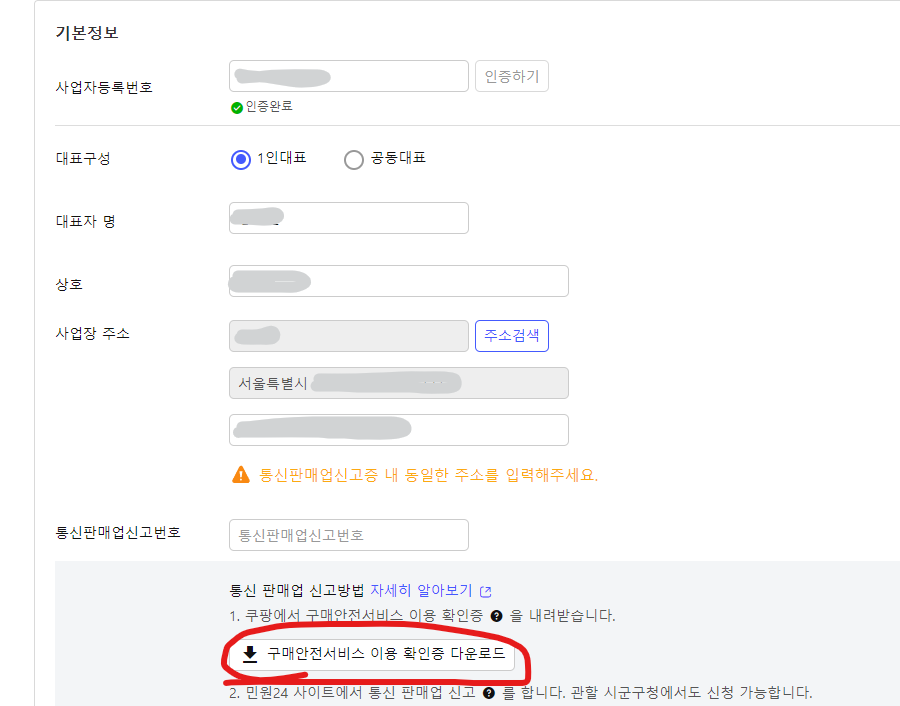The image size is (900, 706).
Task: Click the green 인증완료 checkmark icon
Action: click(237, 107)
